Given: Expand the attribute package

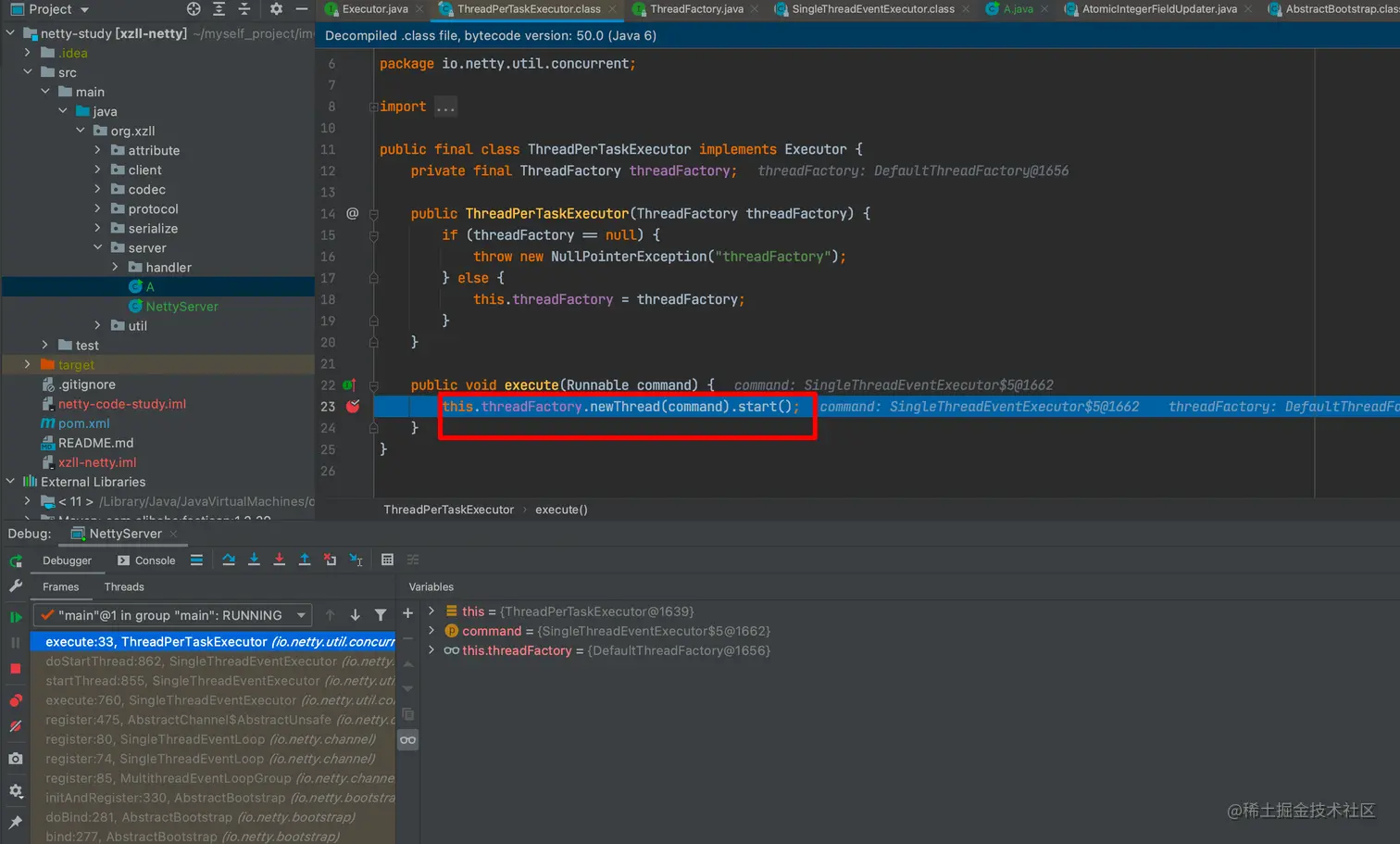Looking at the screenshot, I should click(98, 150).
